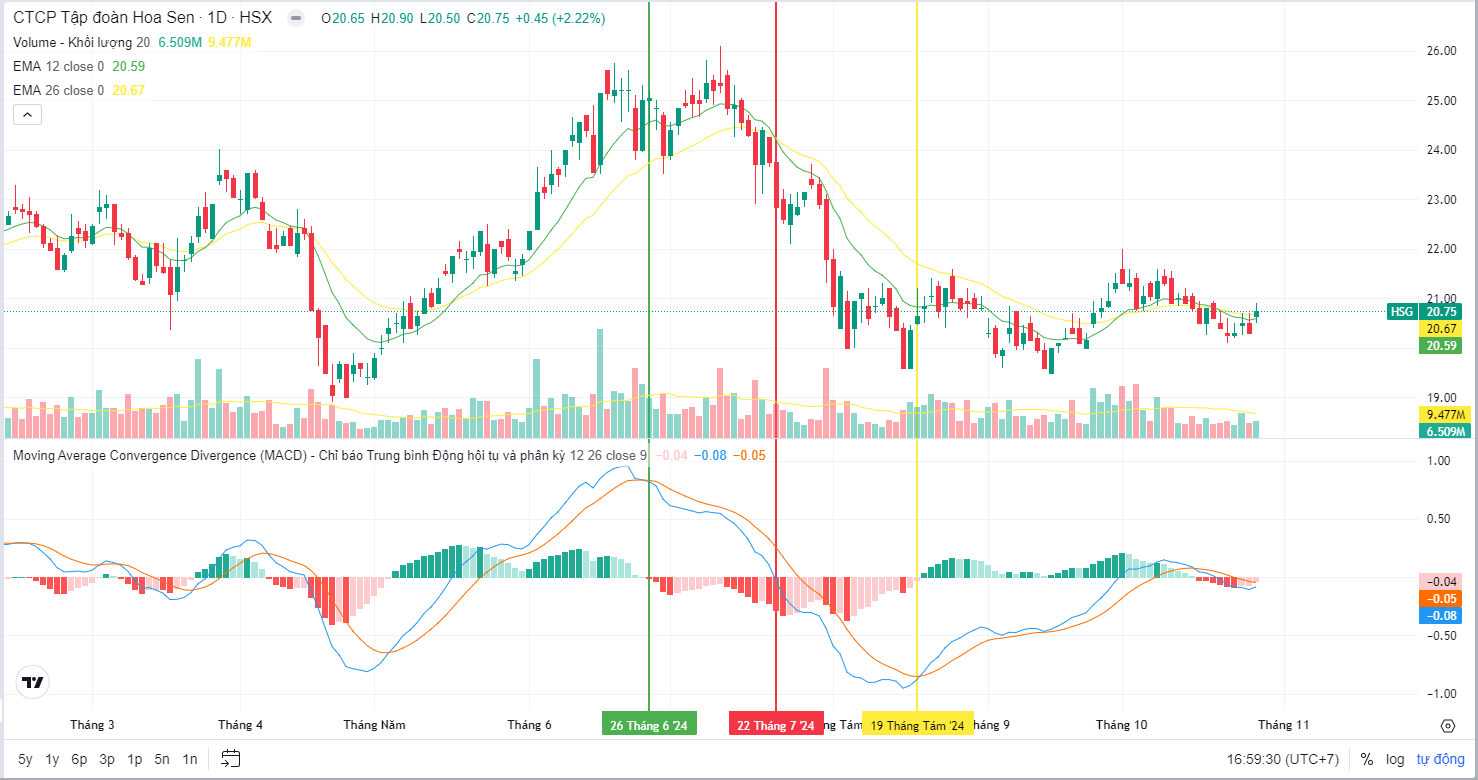Select the 5n time range
The height and width of the screenshot is (780, 1478).
click(x=162, y=759)
